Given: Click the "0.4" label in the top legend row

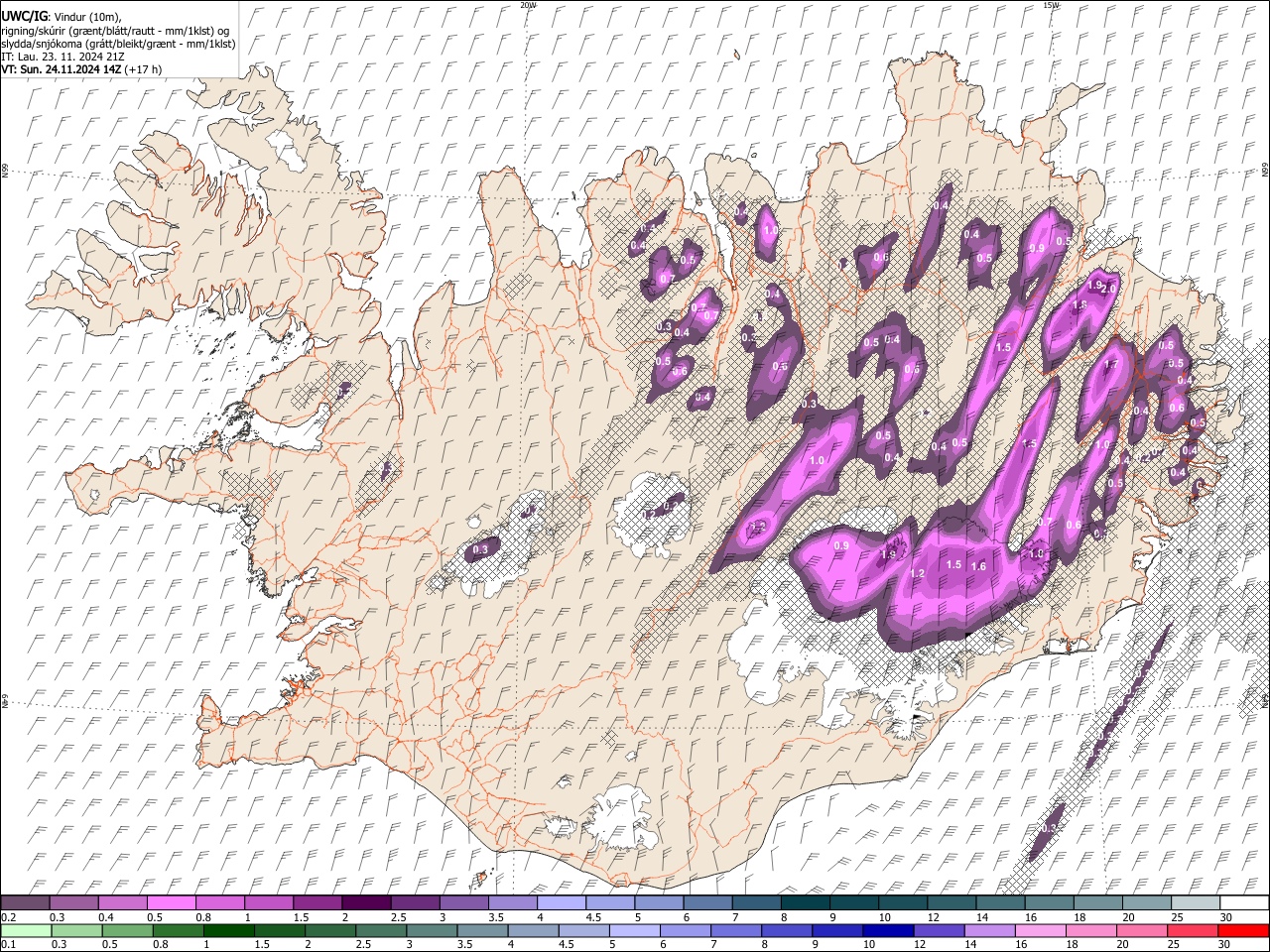Looking at the screenshot, I should point(106,917).
